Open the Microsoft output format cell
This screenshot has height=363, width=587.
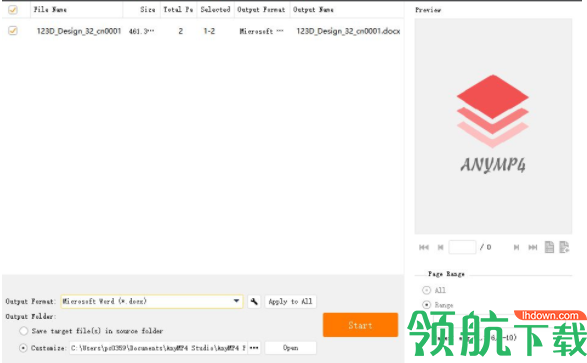tap(261, 31)
